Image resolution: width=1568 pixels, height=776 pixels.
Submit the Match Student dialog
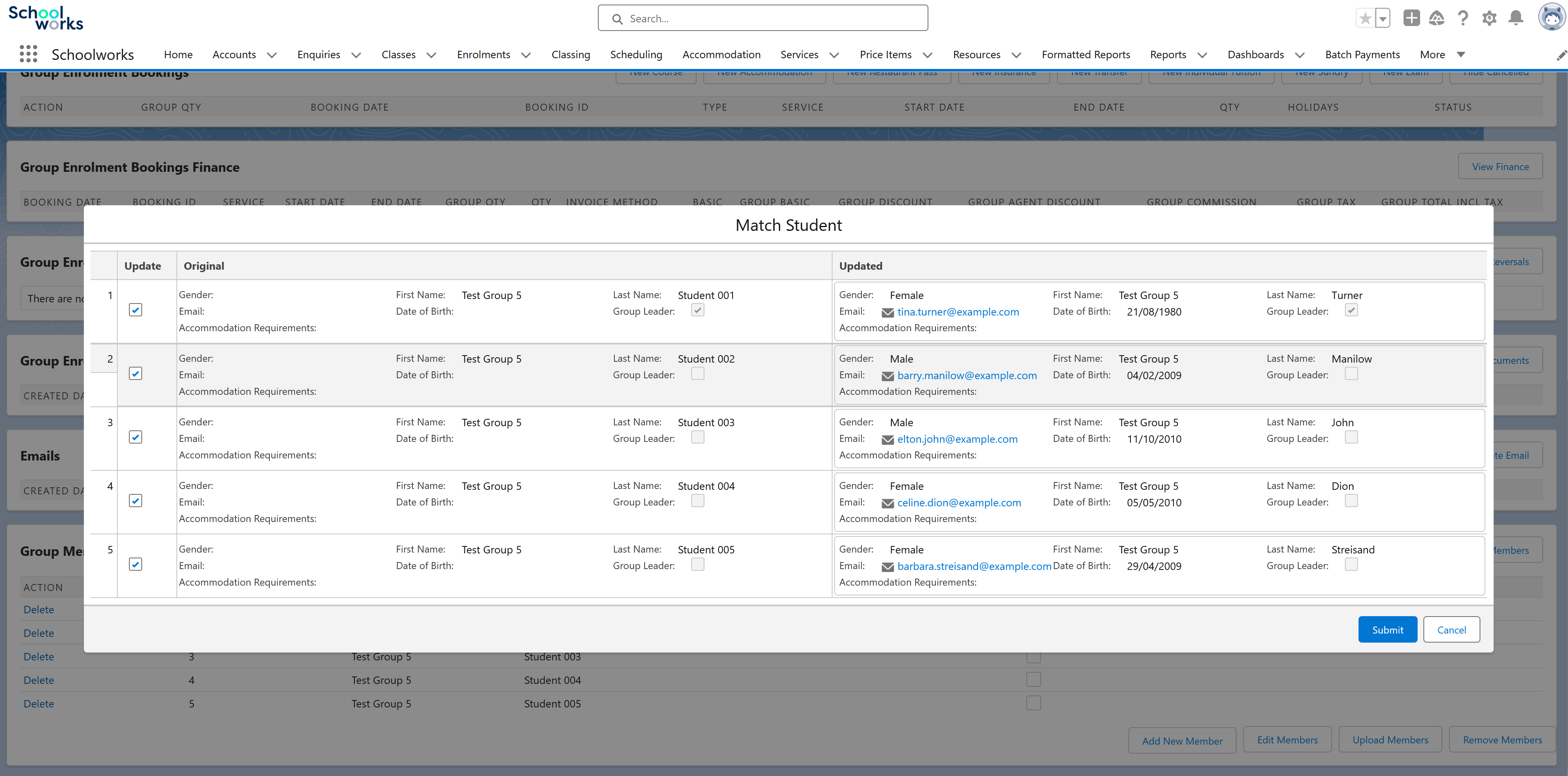[x=1387, y=629]
